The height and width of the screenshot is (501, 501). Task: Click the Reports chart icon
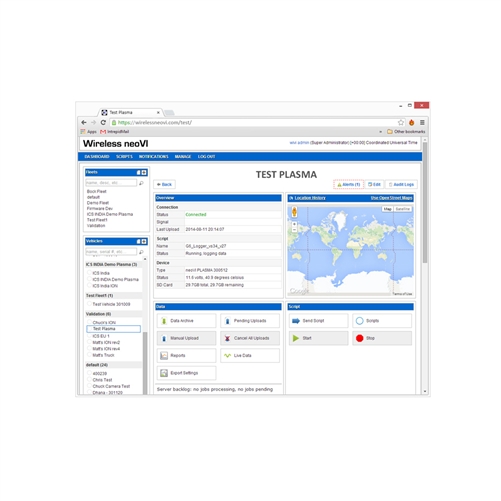[x=164, y=355]
